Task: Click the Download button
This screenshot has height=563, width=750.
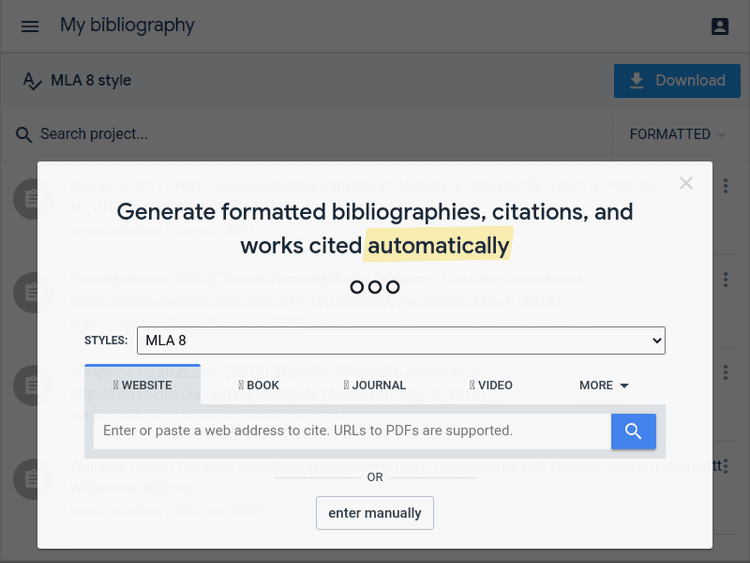Action: coord(676,81)
